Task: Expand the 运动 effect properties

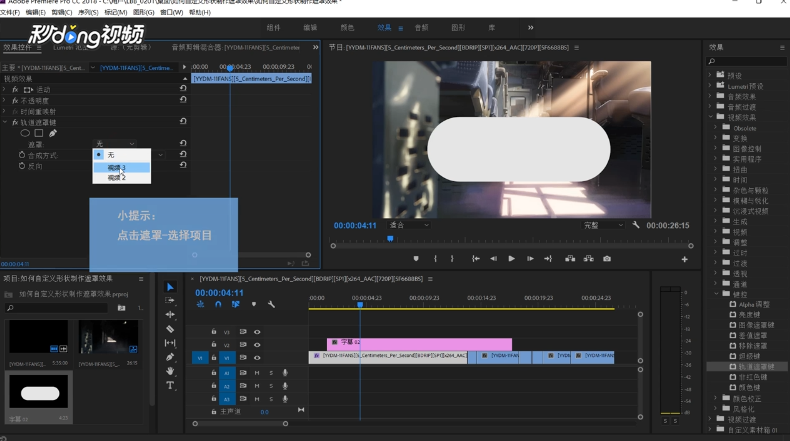Action: [5, 89]
